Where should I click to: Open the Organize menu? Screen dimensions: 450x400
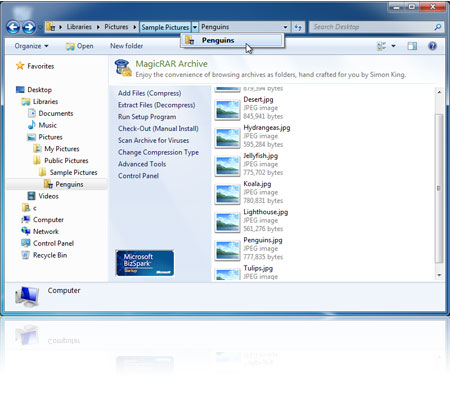31,46
